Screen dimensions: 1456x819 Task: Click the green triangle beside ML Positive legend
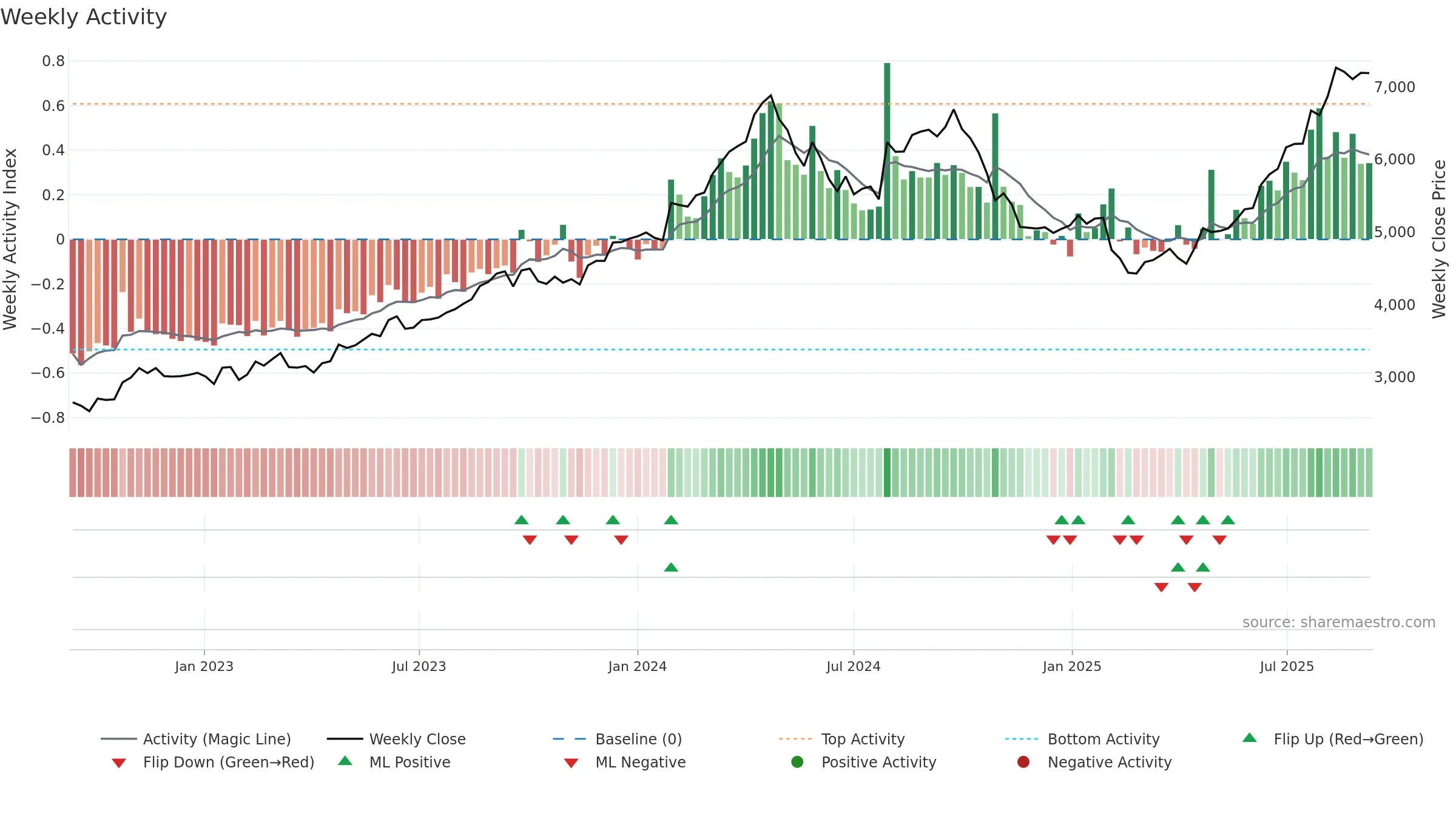click(345, 761)
